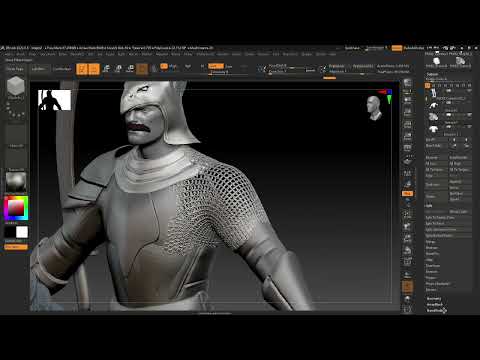Adjust the Z Intensity slider
The height and width of the screenshot is (360, 480).
(x=228, y=72)
